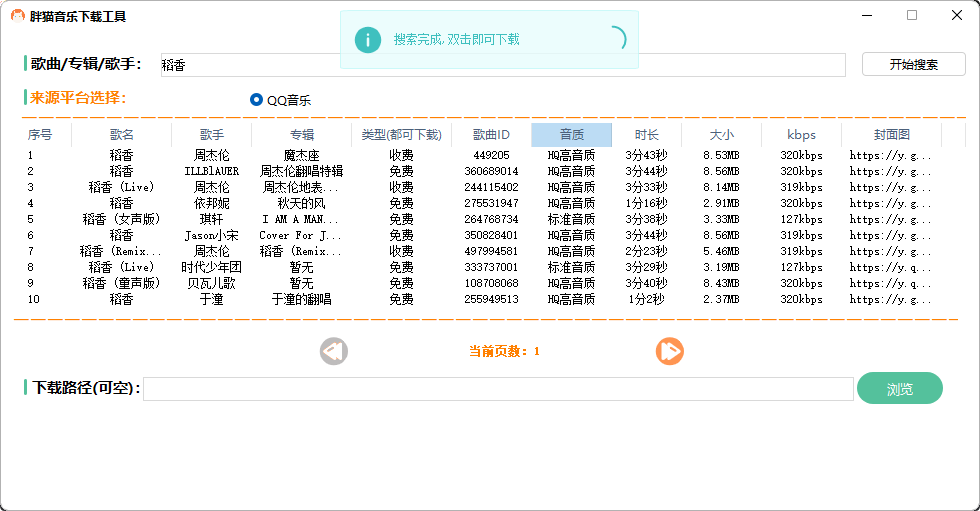The height and width of the screenshot is (511, 980).
Task: Maximize the application window
Action: 912,15
